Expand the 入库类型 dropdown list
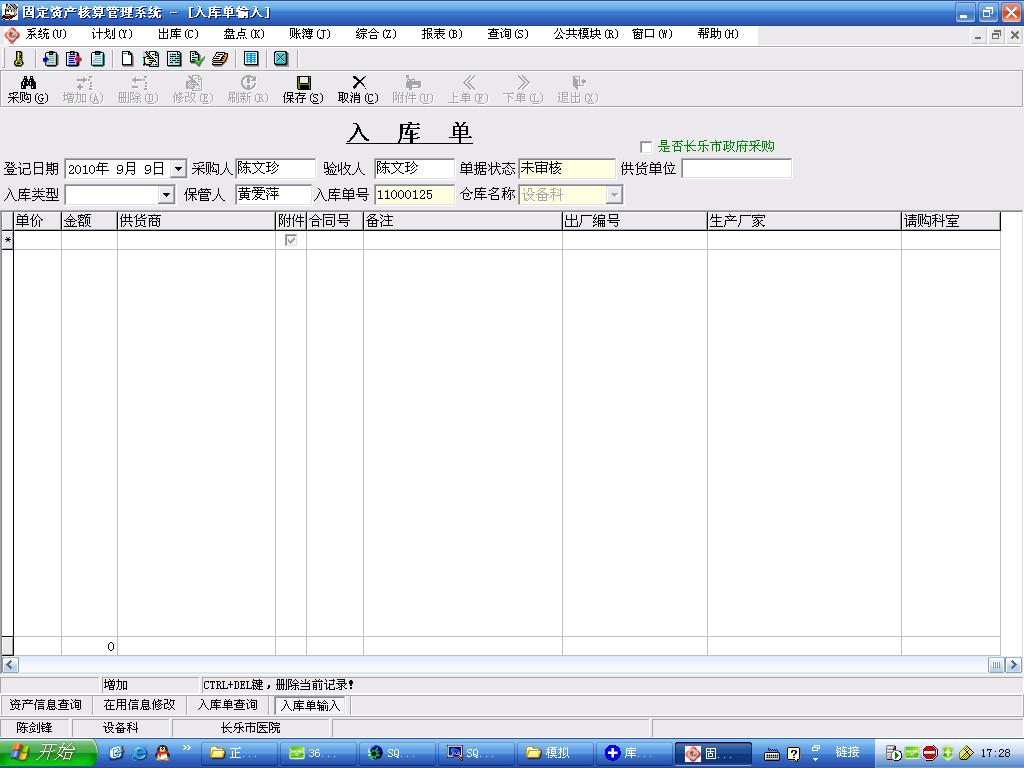 tap(166, 195)
